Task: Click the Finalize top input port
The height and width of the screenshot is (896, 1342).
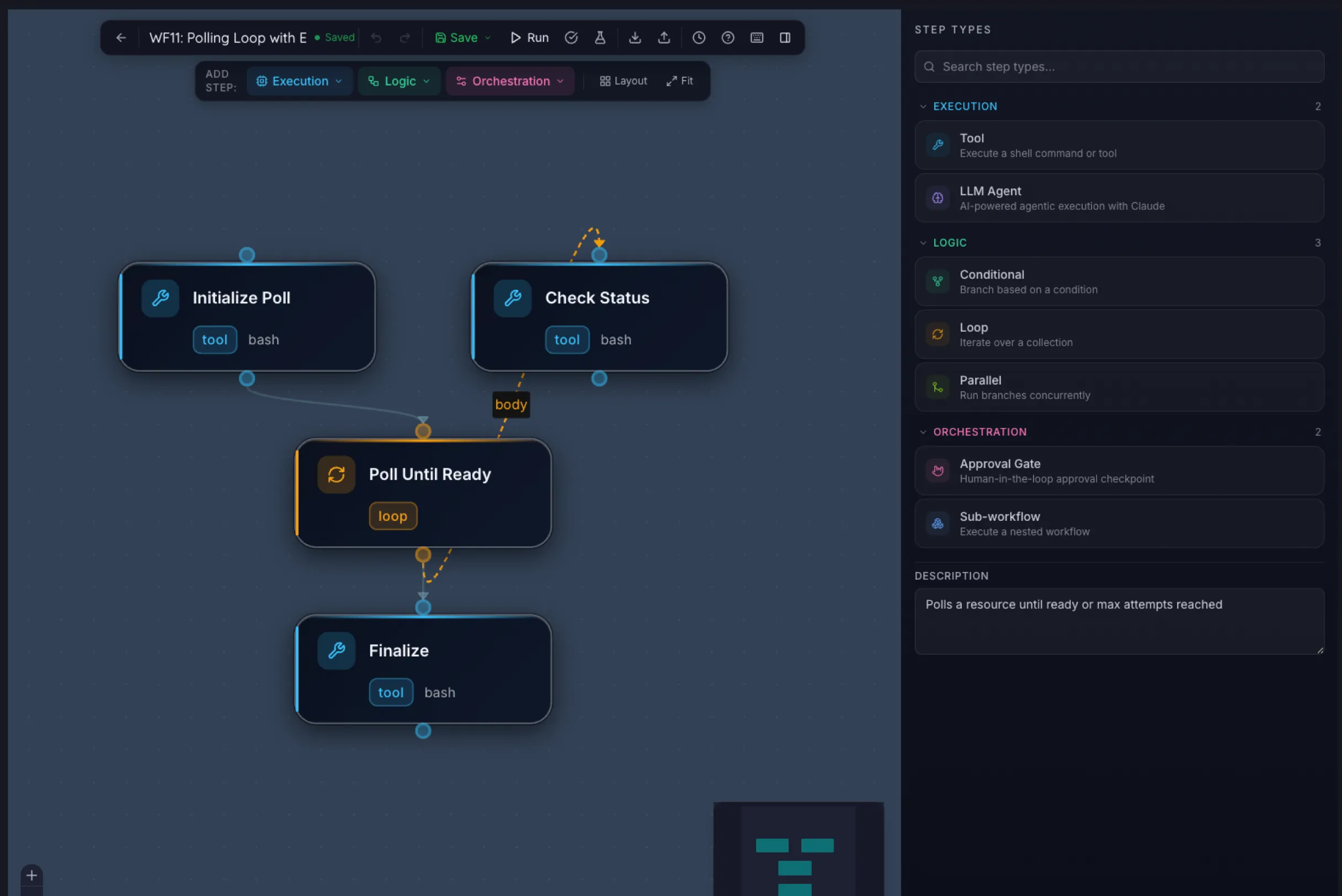Action: tap(423, 607)
